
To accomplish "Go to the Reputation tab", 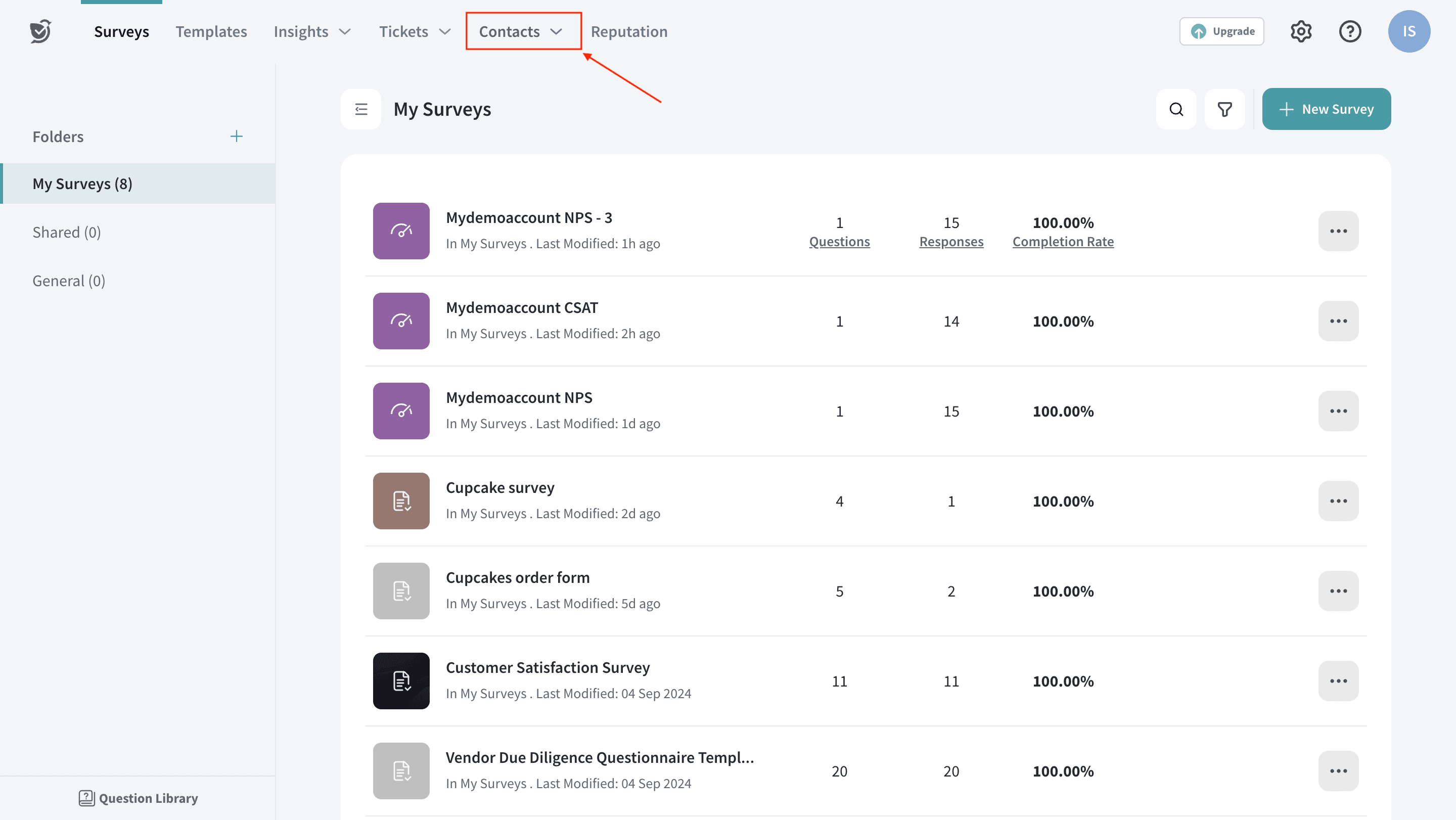I will pyautogui.click(x=628, y=32).
